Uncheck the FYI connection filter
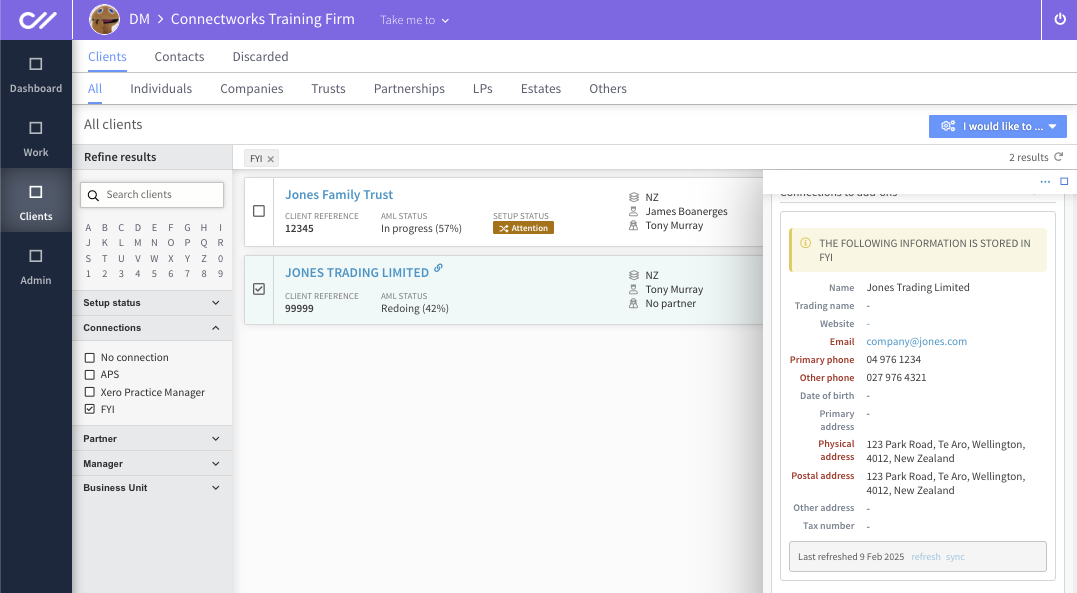Image resolution: width=1077 pixels, height=593 pixels. [89, 409]
